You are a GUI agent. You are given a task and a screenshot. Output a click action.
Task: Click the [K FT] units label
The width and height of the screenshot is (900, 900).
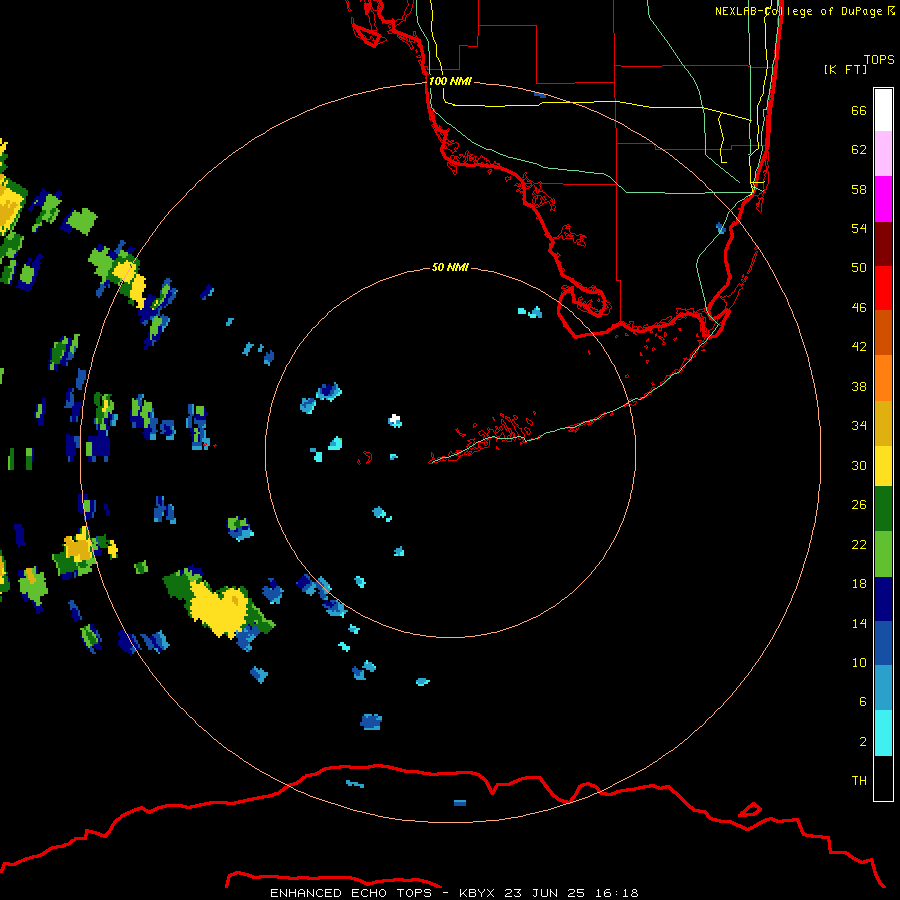tap(845, 69)
